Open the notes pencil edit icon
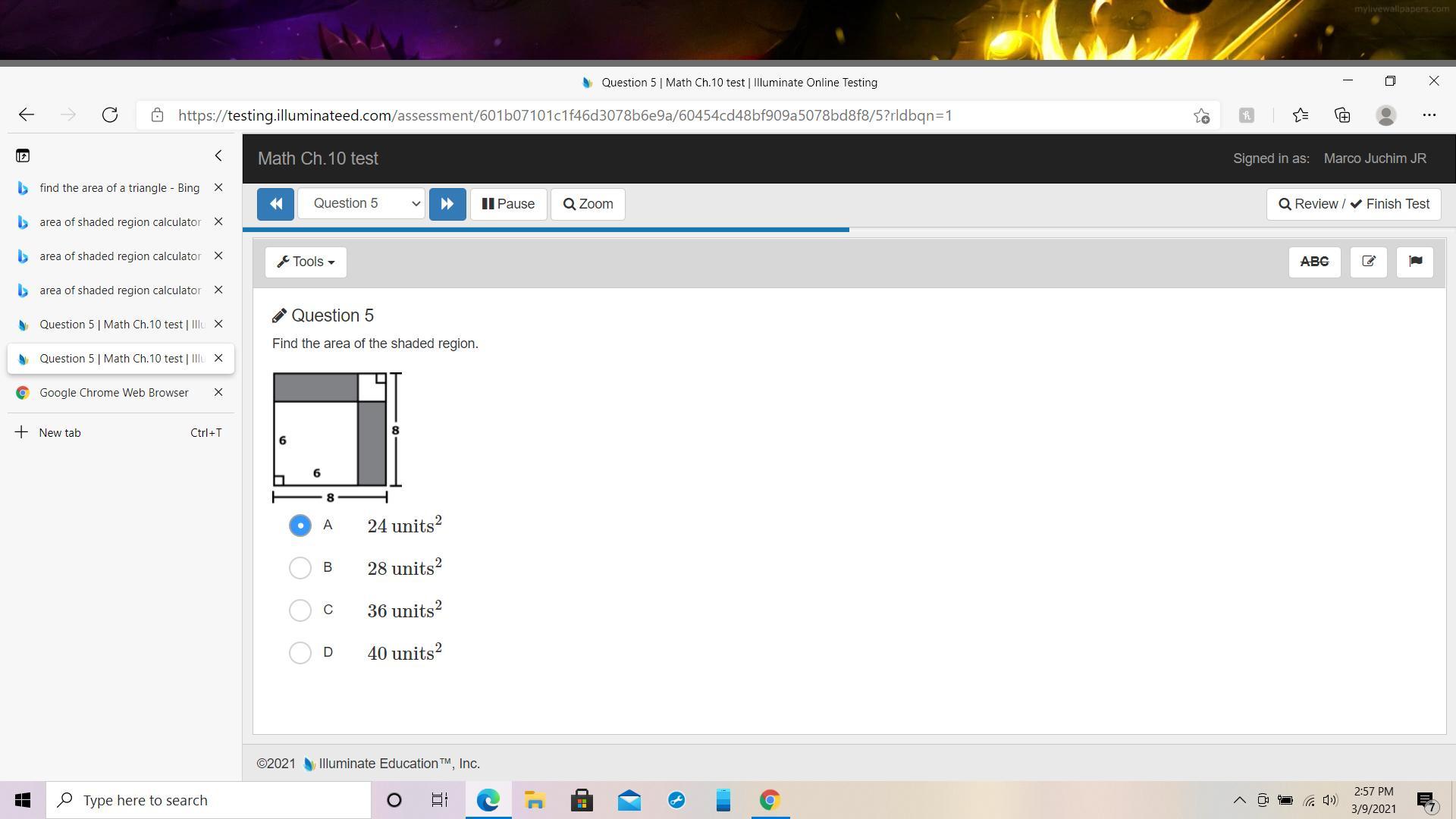This screenshot has width=1456, height=819. pos(1368,262)
